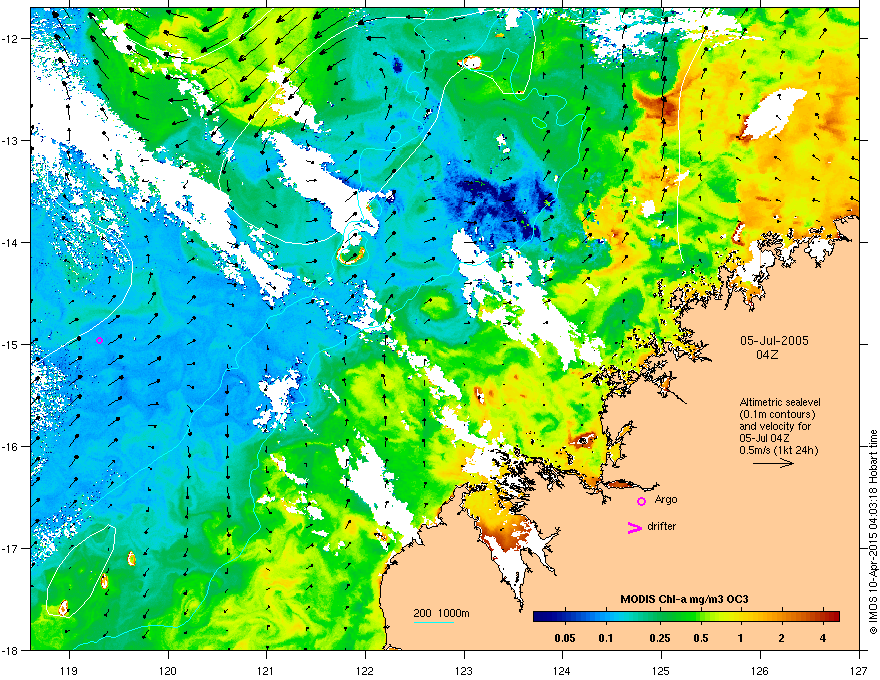Click the dark blue low end of the colorbar
This screenshot has height=680, width=880.
[542, 617]
